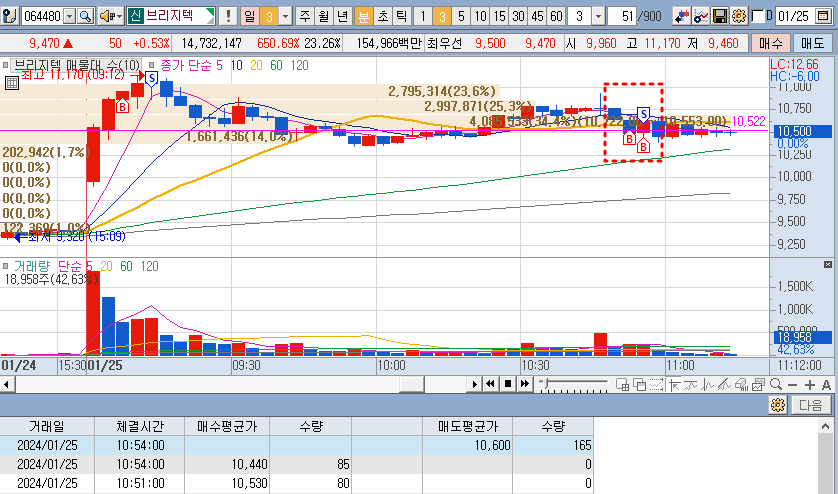Click the speaker alert icon

106,16
